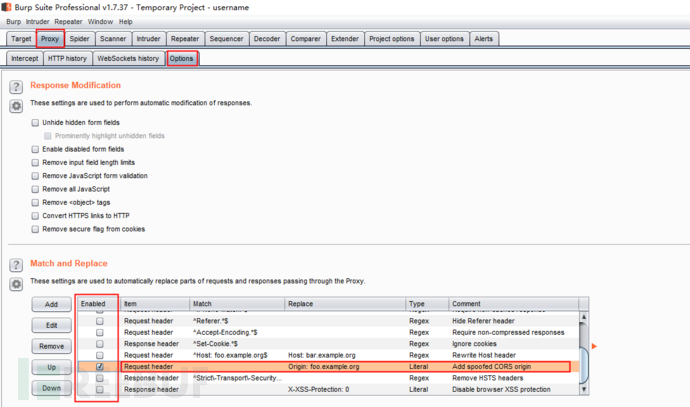
Task: Click the orange arrow beside the rules table
Action: (x=594, y=346)
